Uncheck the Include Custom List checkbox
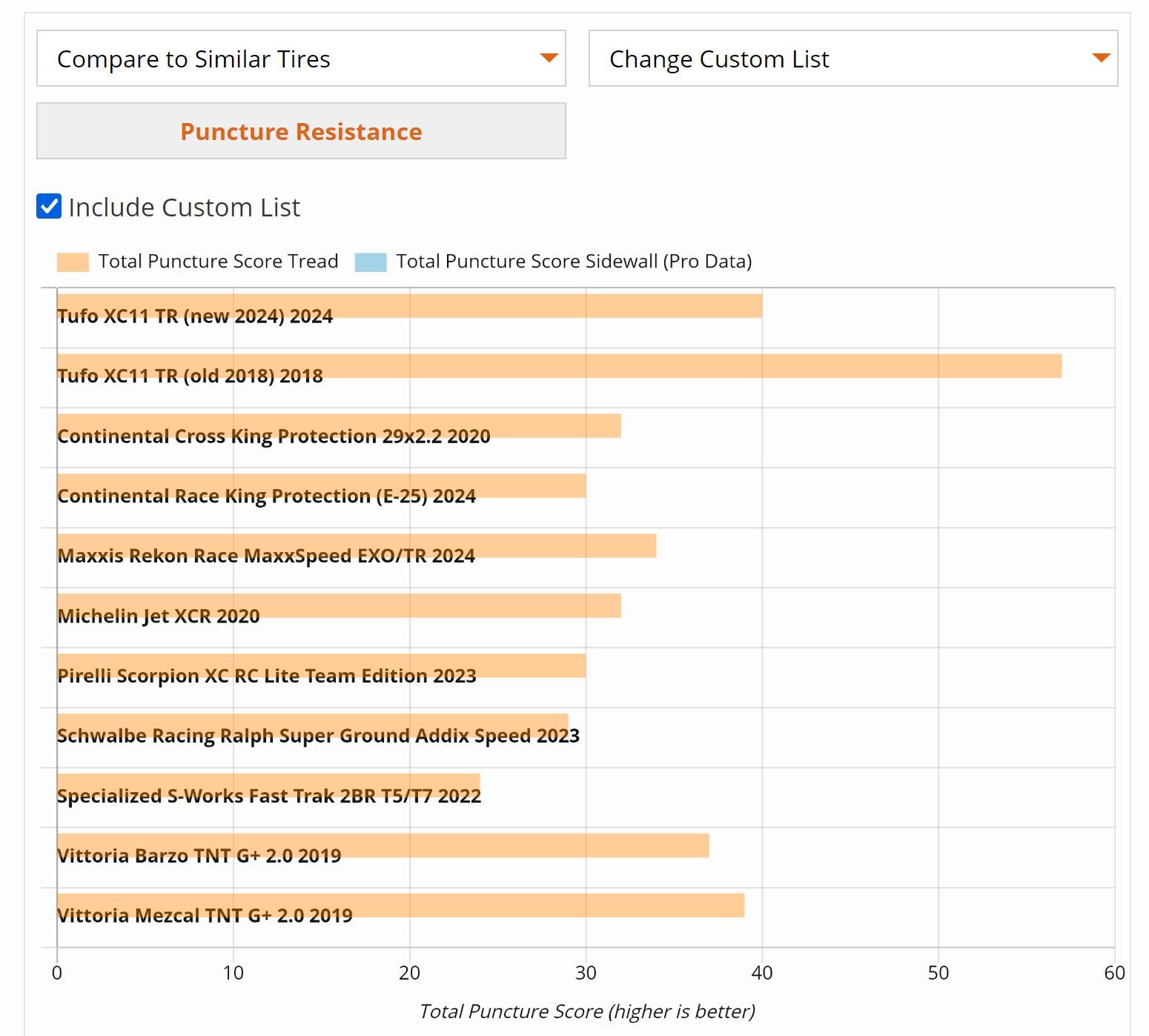The image size is (1149, 1036). point(49,207)
